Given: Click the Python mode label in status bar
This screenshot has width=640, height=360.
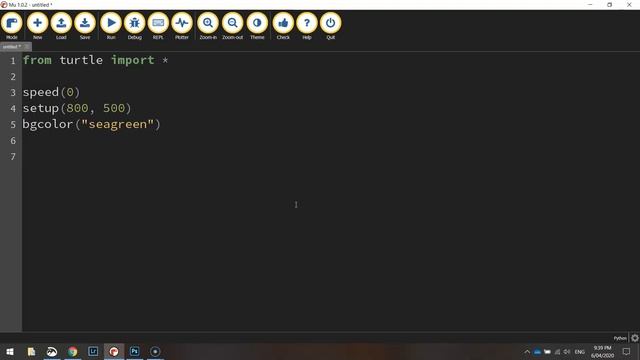Looking at the screenshot, I should pos(620,338).
